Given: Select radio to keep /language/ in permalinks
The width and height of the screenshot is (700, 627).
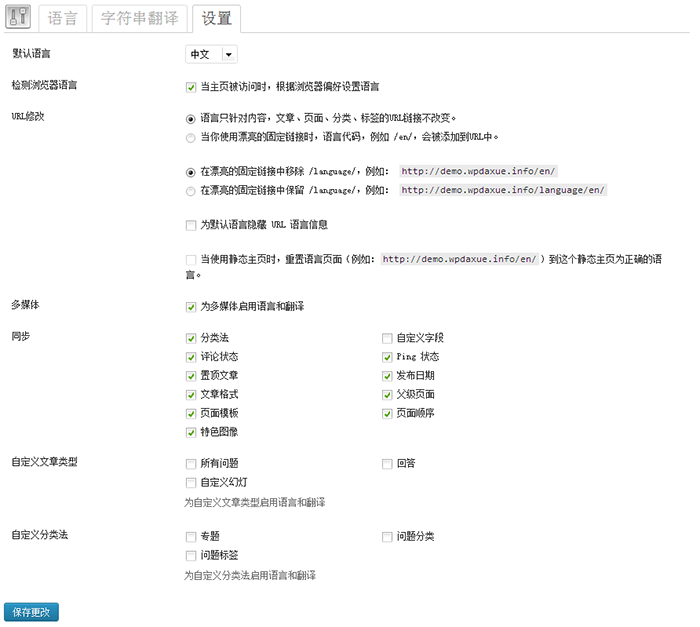Looking at the screenshot, I should pos(191,190).
